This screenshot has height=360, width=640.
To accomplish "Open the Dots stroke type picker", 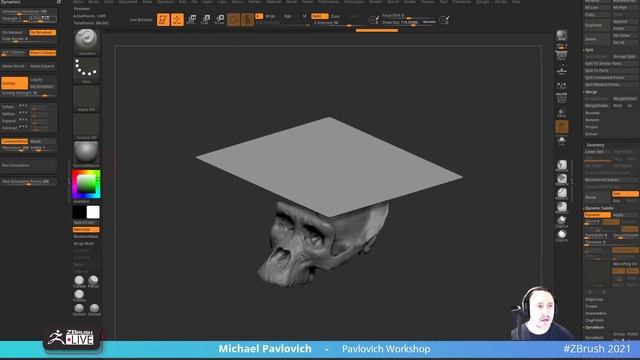I will (x=87, y=70).
